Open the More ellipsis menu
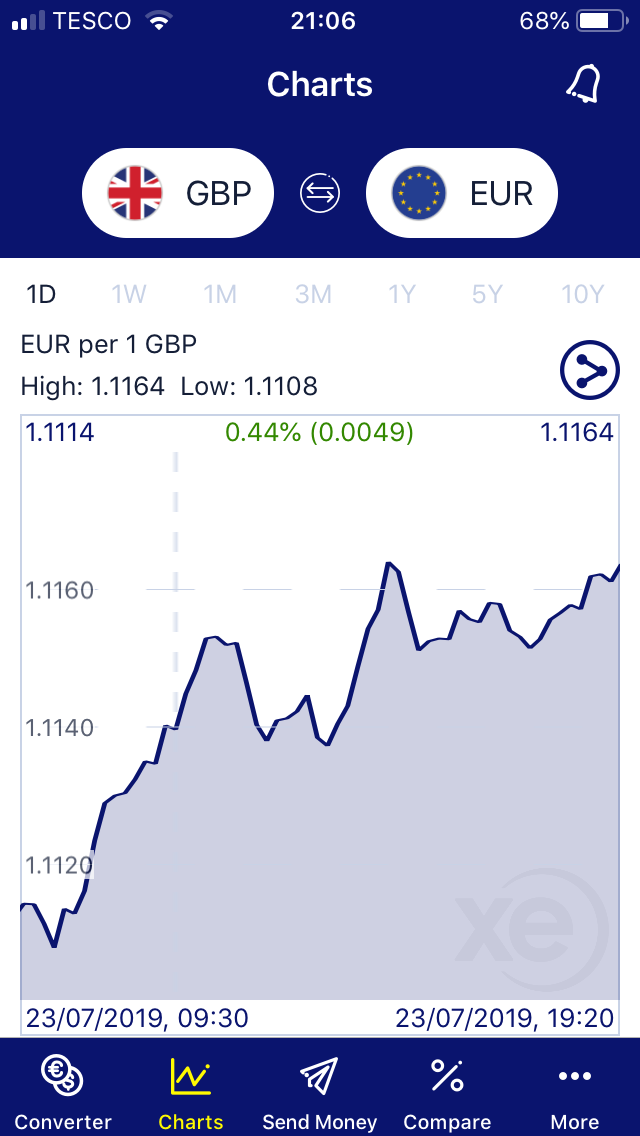This screenshot has width=640, height=1136. pyautogui.click(x=575, y=1076)
